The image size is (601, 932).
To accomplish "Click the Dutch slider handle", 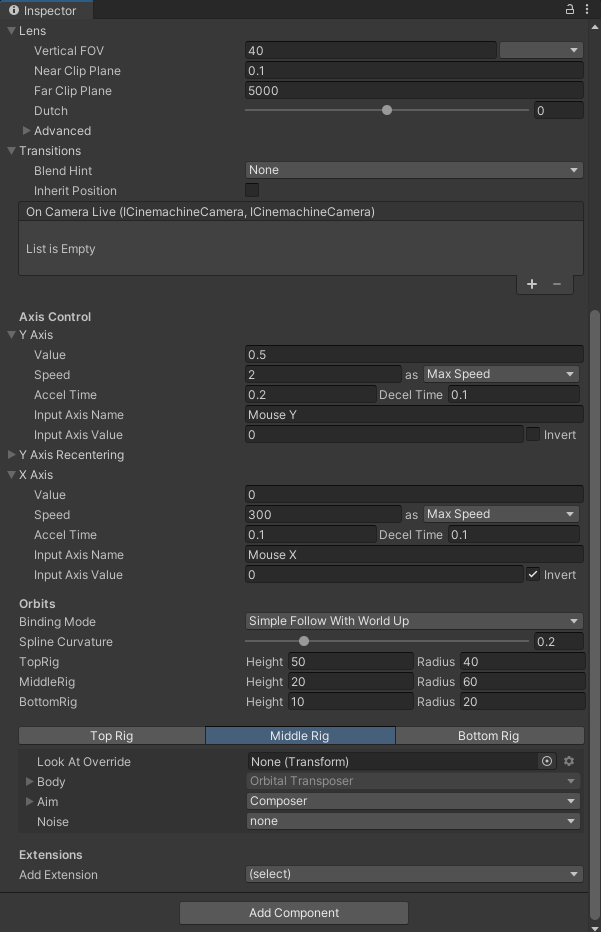I will coord(387,111).
